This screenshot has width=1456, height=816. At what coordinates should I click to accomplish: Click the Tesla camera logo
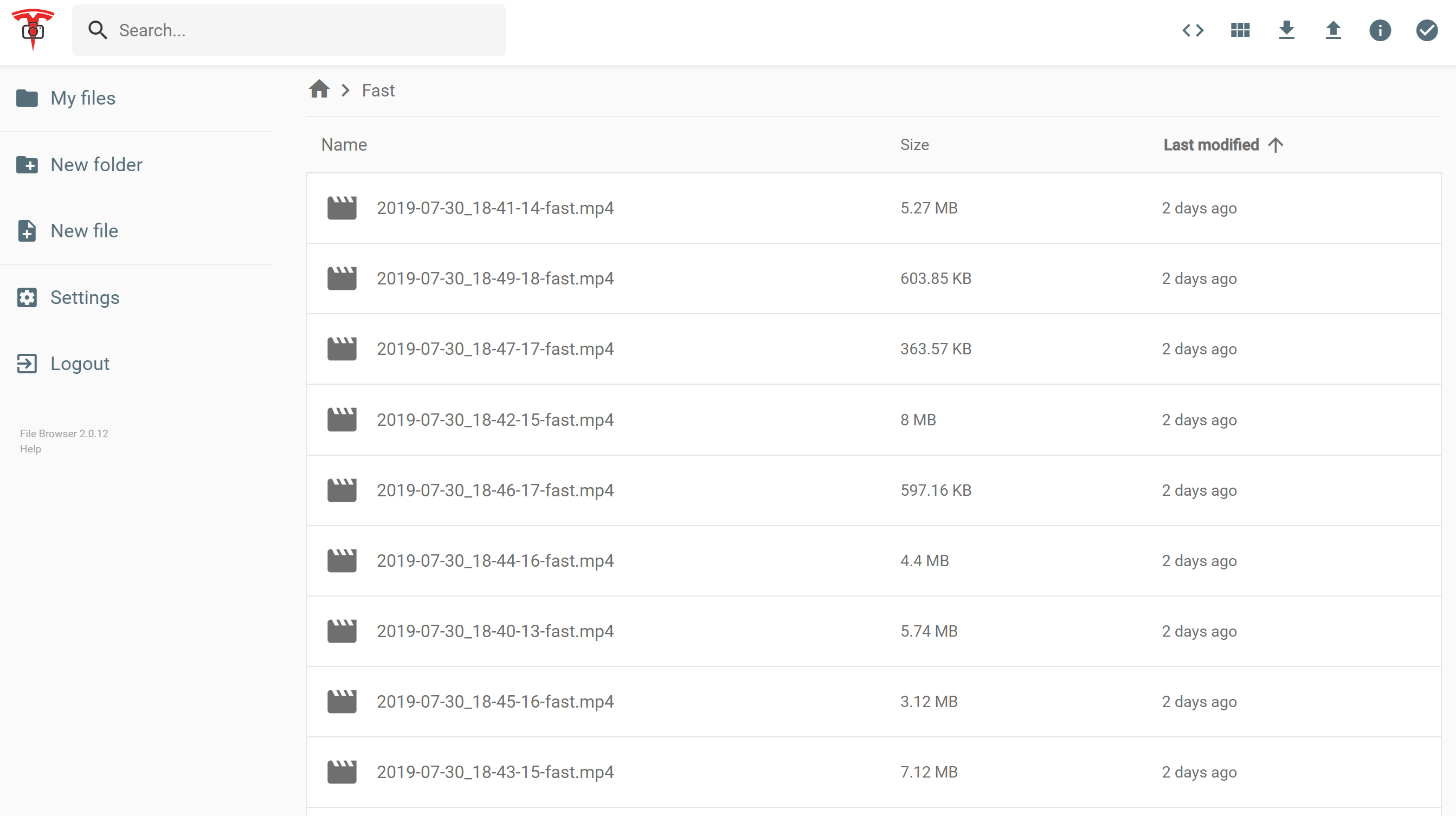[x=33, y=29]
